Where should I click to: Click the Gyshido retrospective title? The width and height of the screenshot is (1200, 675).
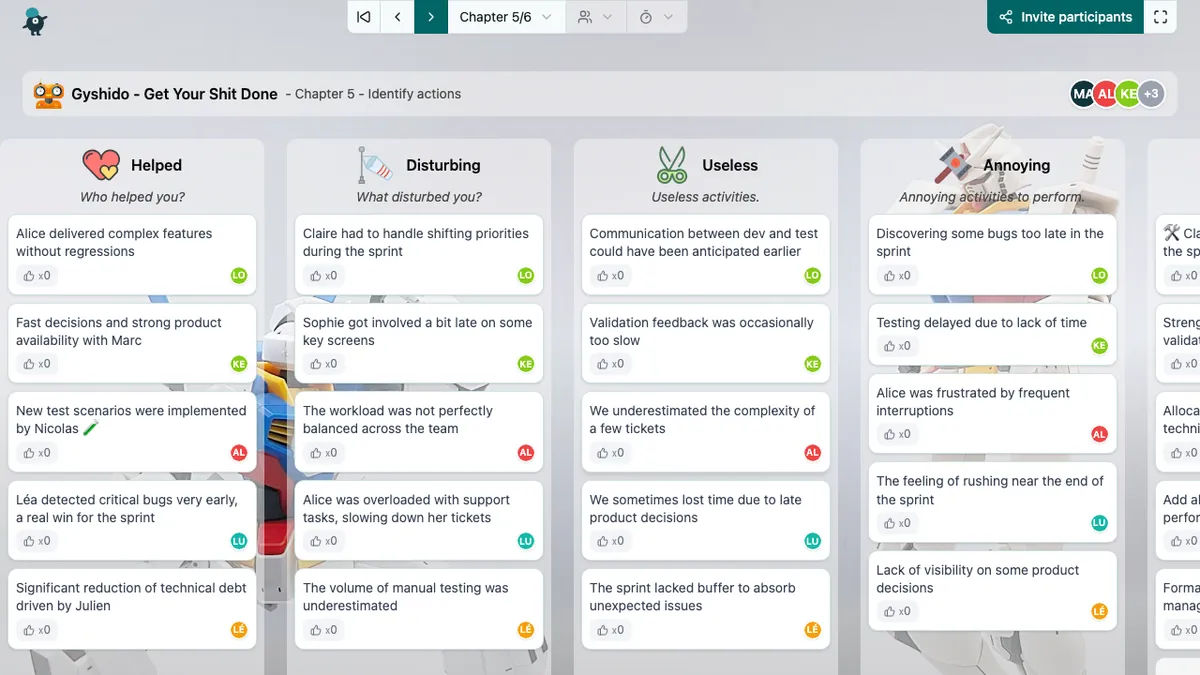coord(174,94)
